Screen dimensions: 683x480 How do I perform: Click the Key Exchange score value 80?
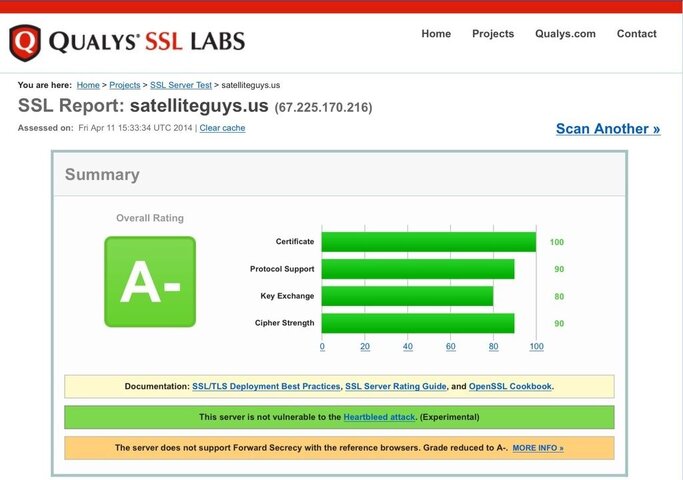(x=559, y=297)
